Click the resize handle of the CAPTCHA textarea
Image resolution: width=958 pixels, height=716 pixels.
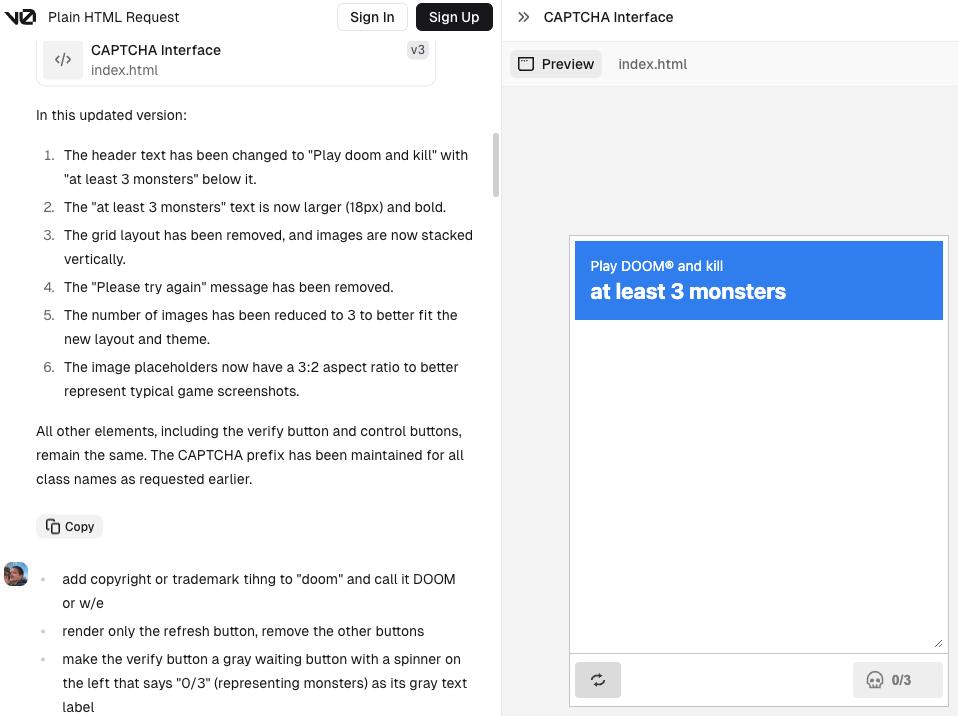pyautogui.click(x=938, y=643)
